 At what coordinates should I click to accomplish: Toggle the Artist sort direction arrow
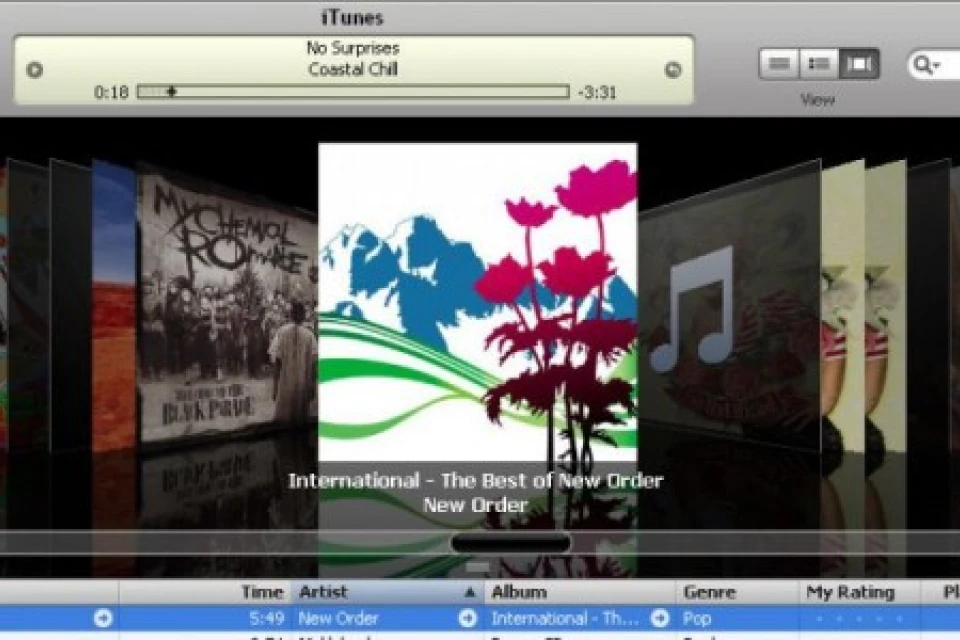(x=470, y=592)
